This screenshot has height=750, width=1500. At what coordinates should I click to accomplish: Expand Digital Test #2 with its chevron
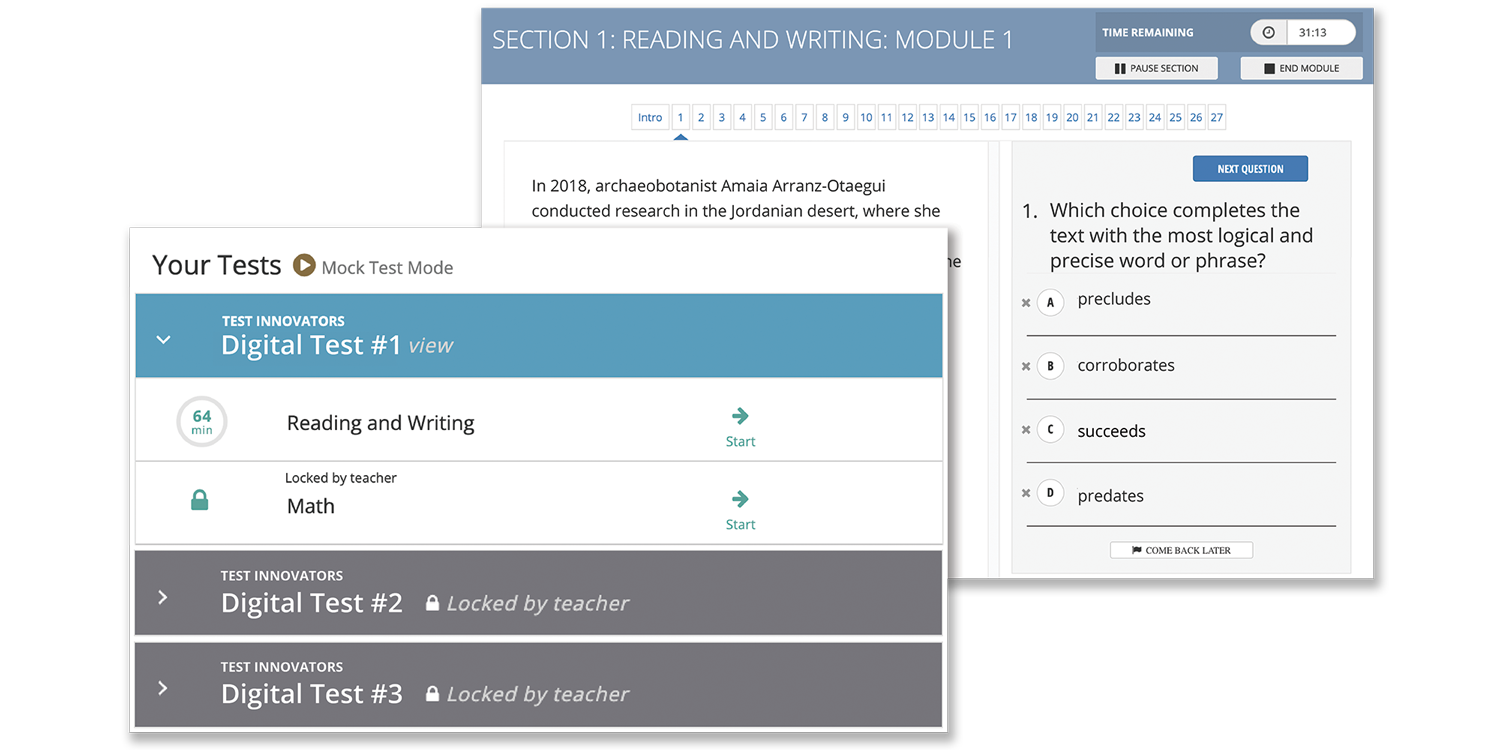163,597
